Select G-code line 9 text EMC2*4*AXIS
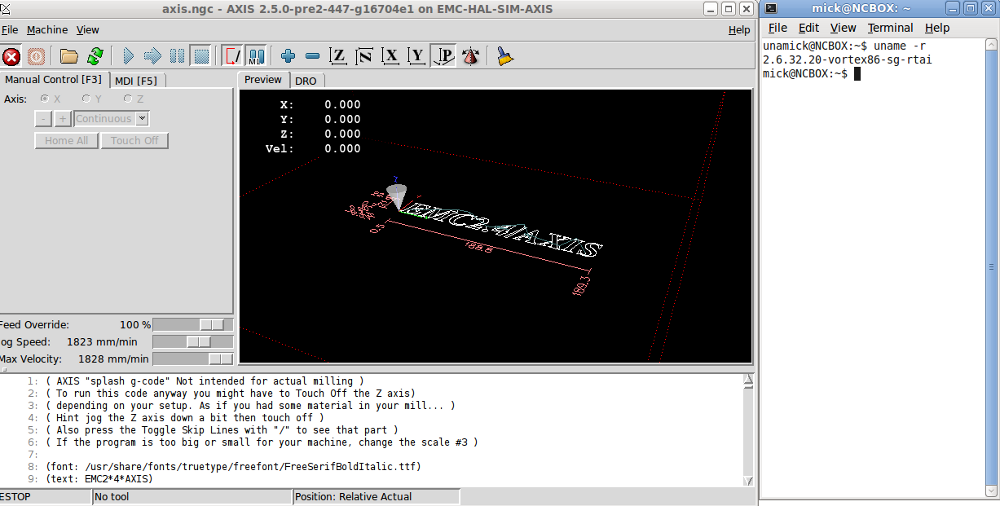The width and height of the screenshot is (1000, 506). 99,479
